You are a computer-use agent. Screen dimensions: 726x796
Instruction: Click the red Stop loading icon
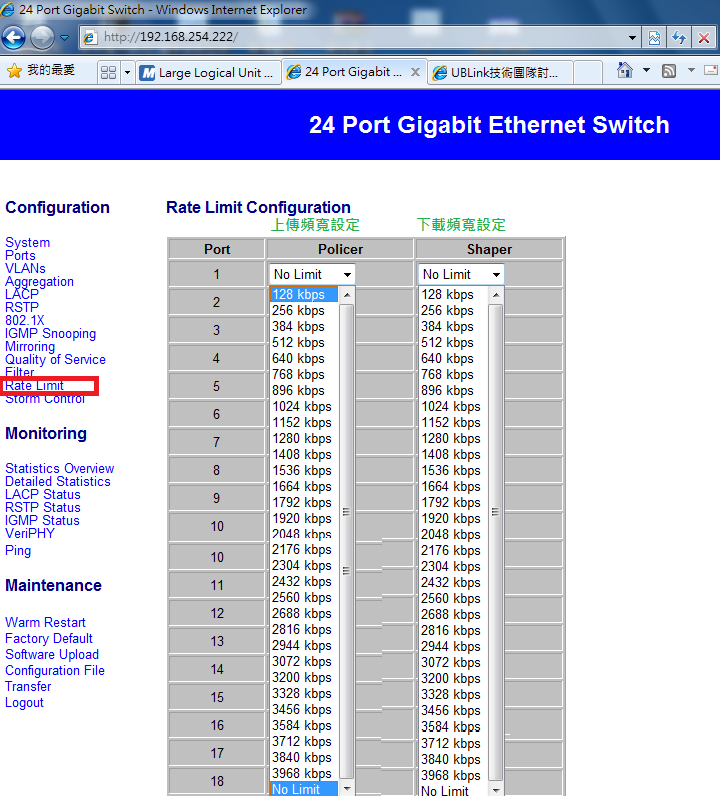click(x=704, y=38)
